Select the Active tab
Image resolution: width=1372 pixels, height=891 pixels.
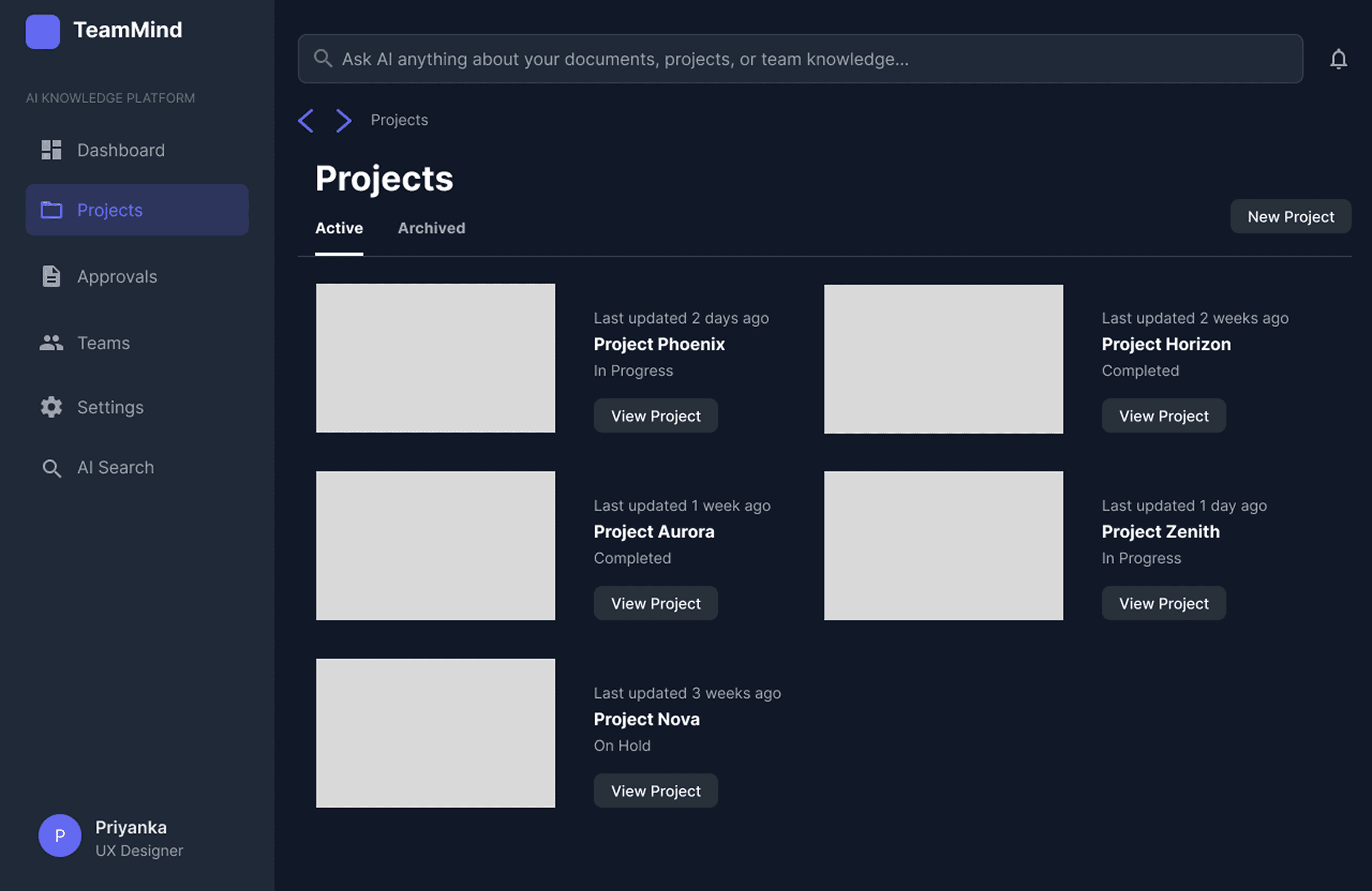339,228
